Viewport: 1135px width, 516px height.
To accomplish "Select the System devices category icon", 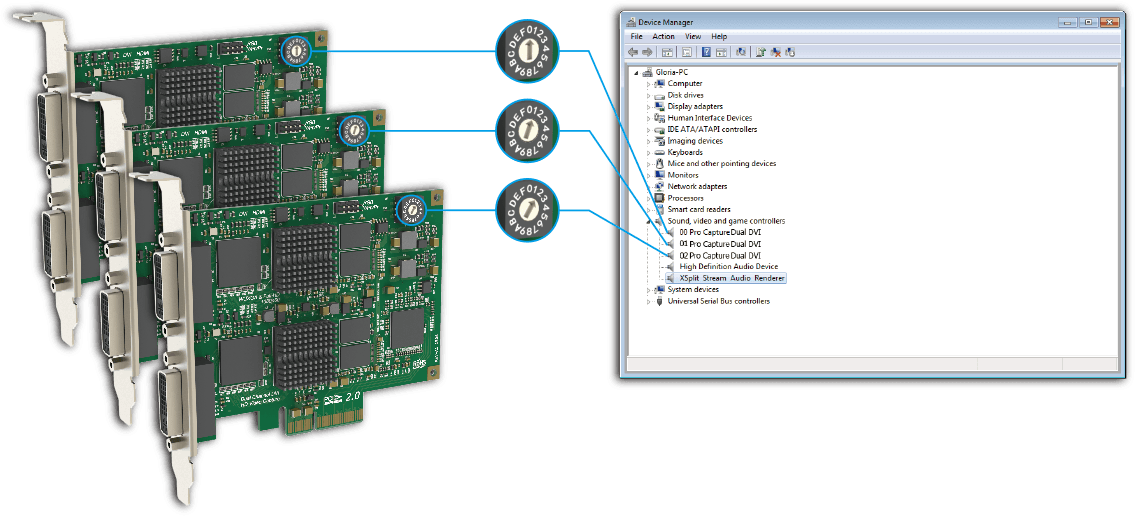I will pyautogui.click(x=659, y=289).
